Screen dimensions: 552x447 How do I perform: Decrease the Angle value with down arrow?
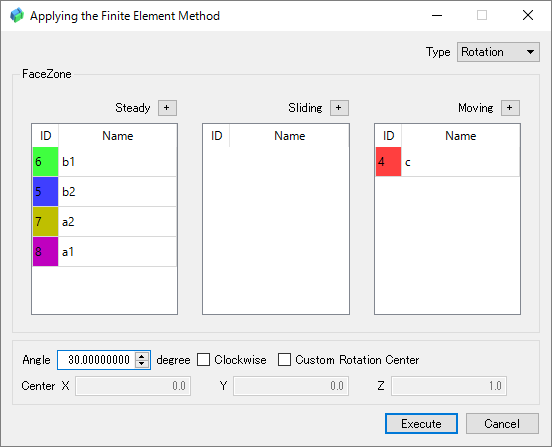142,364
